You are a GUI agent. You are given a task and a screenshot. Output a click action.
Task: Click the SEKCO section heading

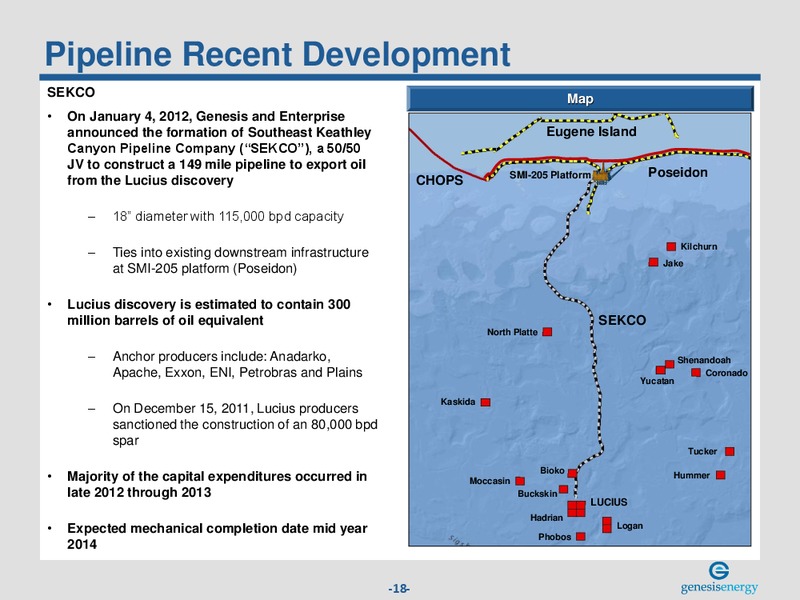point(71,92)
